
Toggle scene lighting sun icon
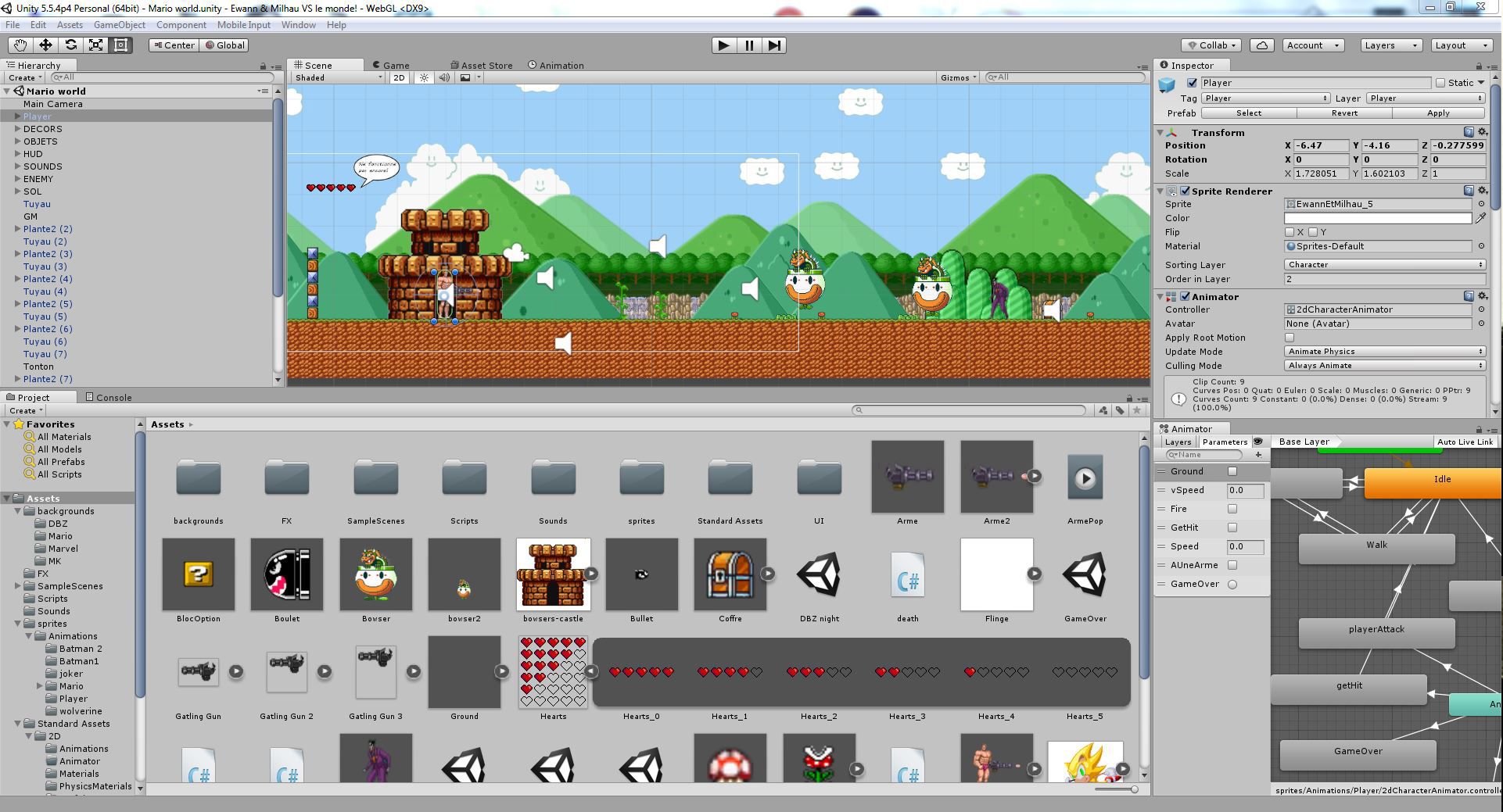(x=424, y=77)
